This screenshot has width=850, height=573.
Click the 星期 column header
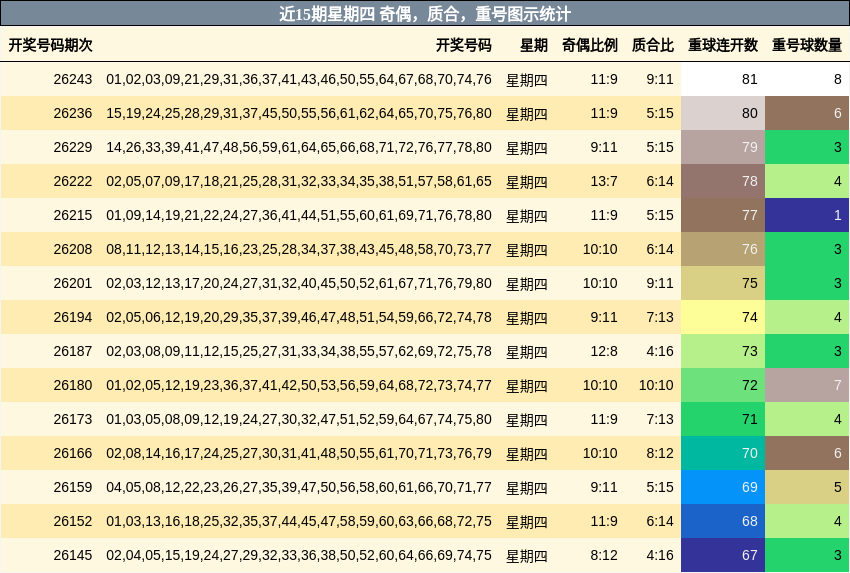click(x=533, y=45)
